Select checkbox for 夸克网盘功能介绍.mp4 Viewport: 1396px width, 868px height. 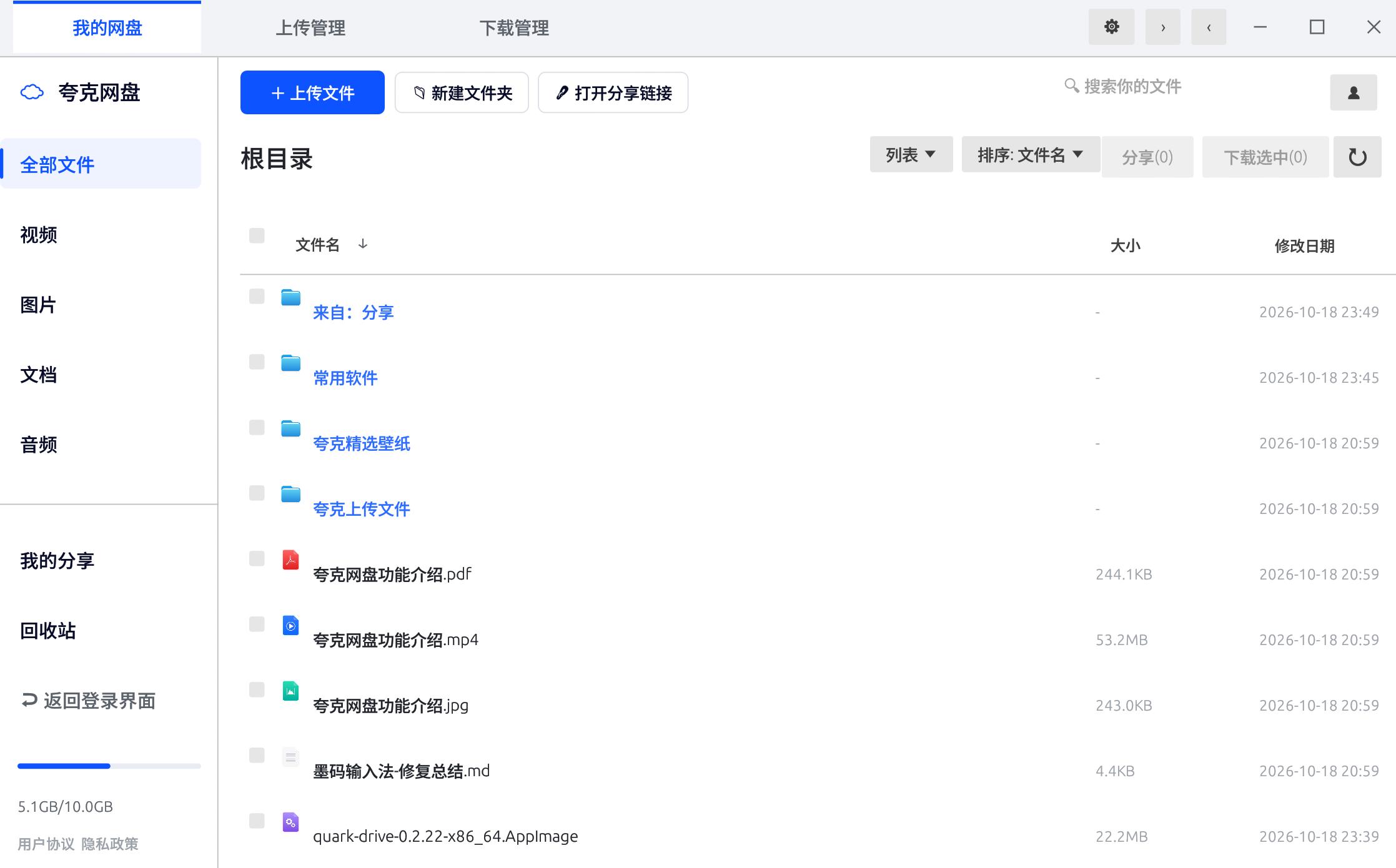point(257,624)
